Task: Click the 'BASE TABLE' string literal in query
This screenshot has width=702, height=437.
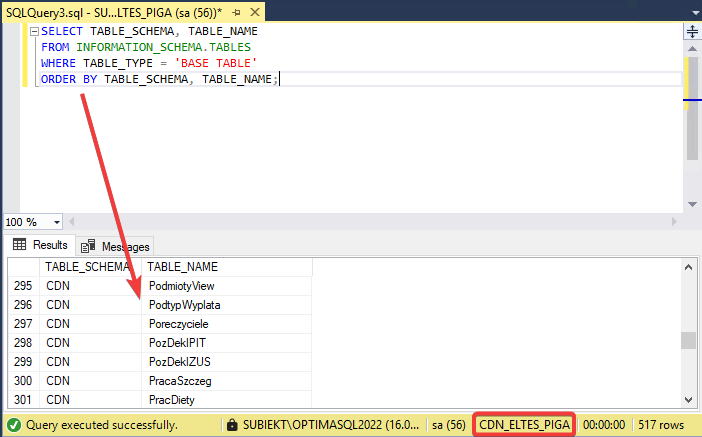Action: click(216, 63)
